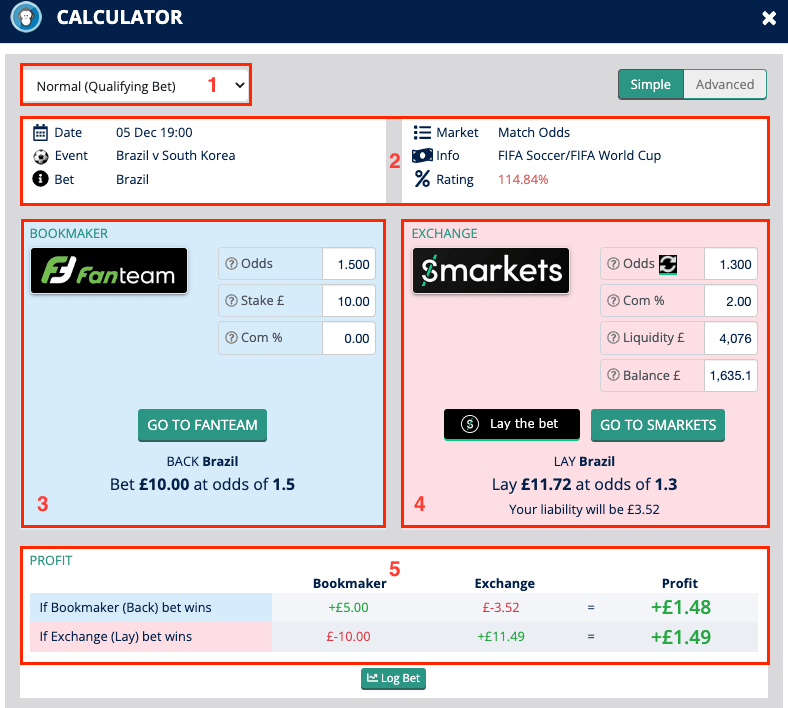Open help icon beside Balance £
The image size is (788, 708).
click(x=613, y=375)
